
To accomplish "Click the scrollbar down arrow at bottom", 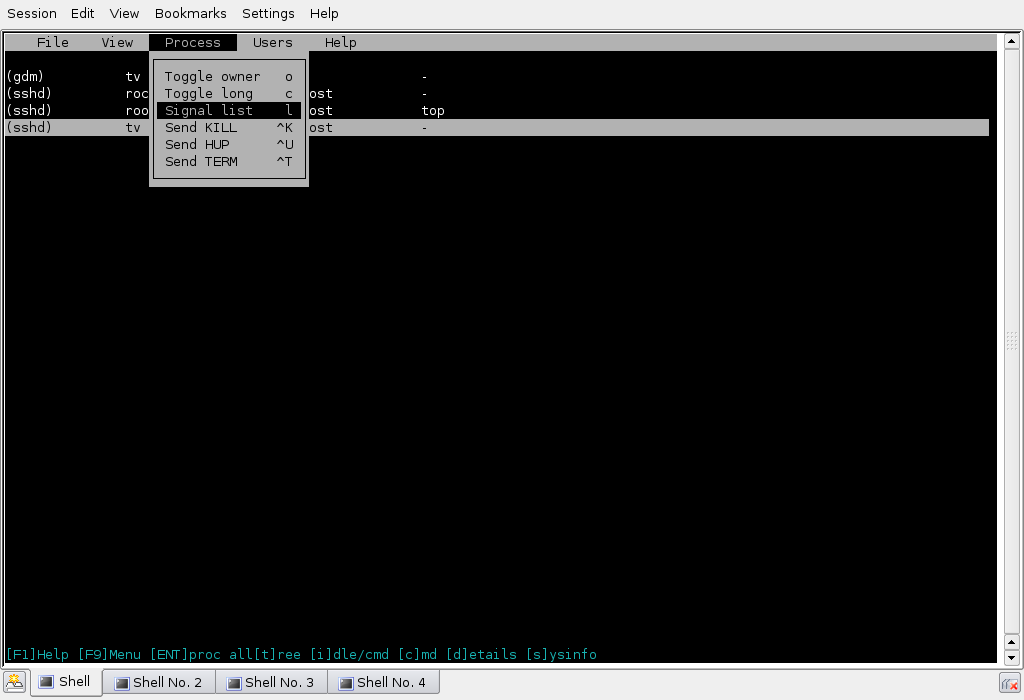I will point(1011,658).
